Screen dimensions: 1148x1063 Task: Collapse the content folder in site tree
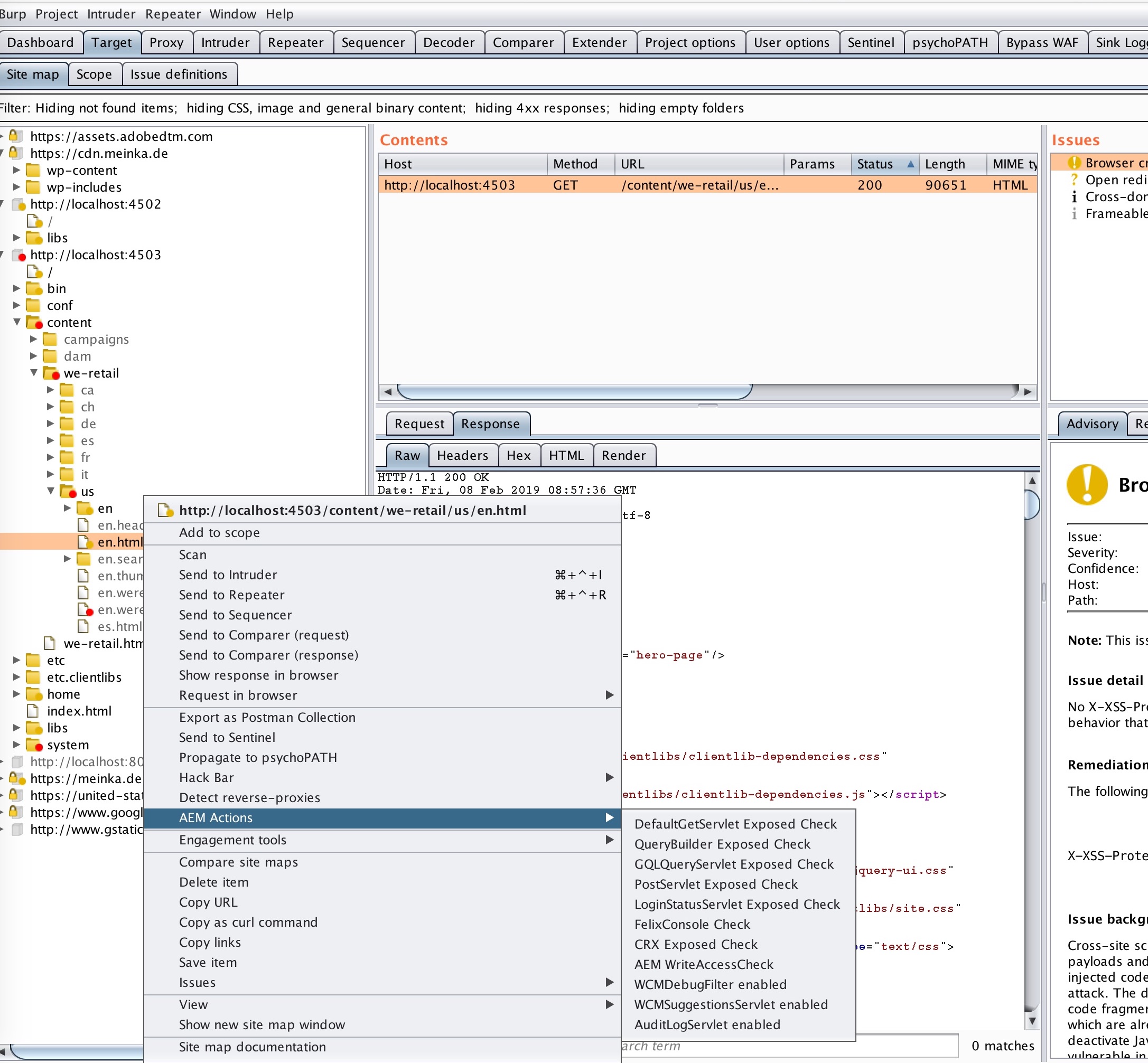tap(17, 322)
